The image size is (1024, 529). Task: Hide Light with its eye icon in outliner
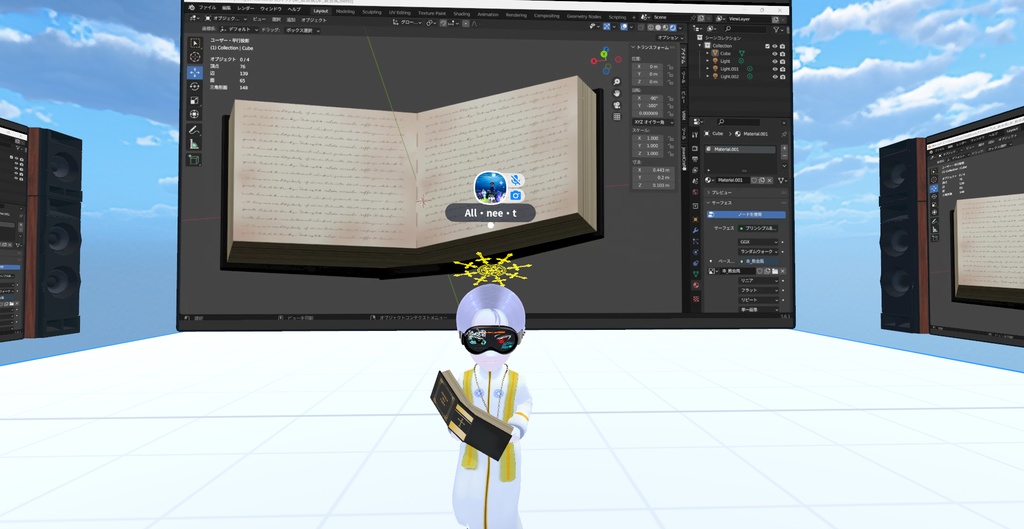775,61
